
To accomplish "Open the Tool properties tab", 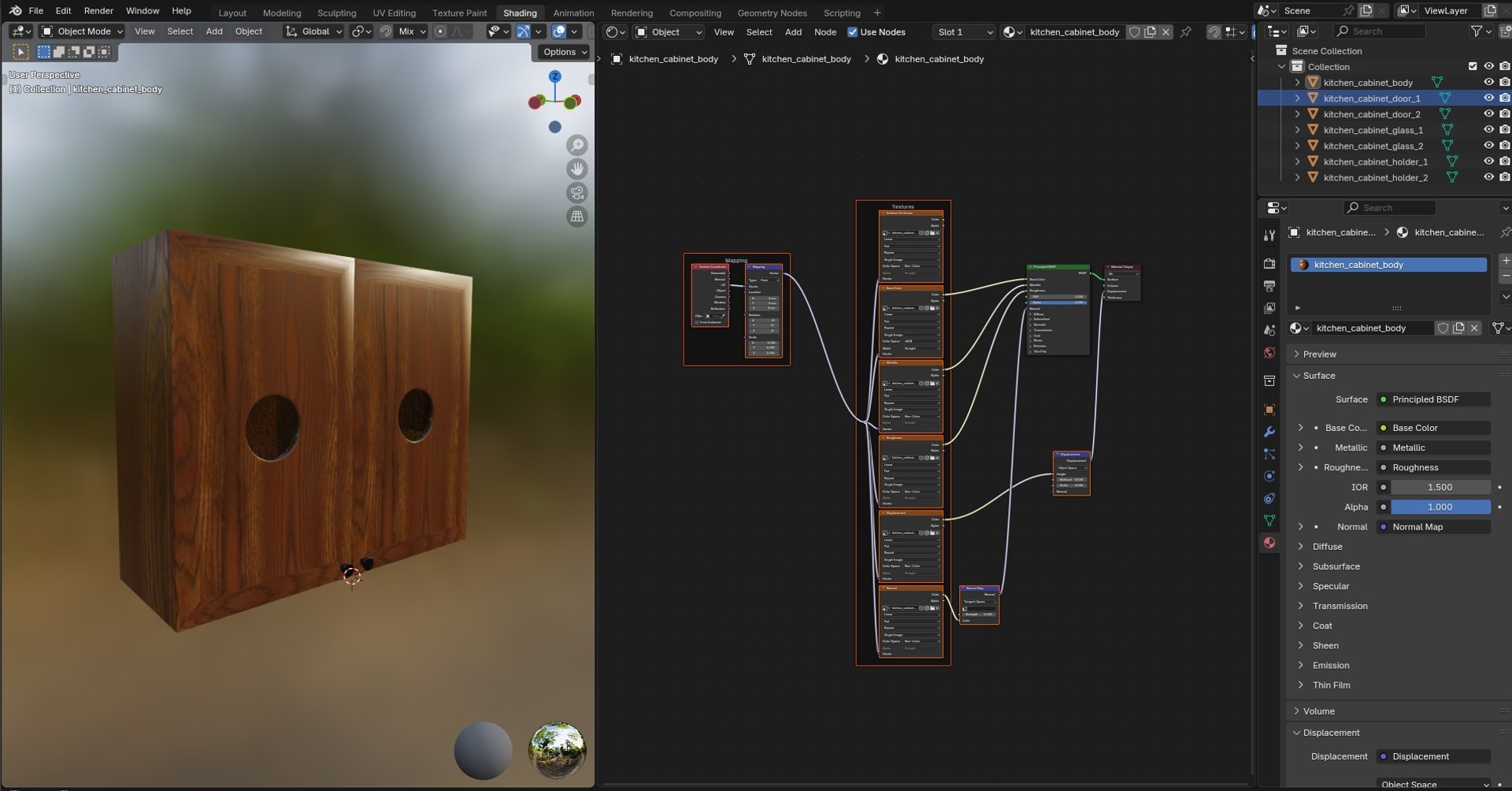I will point(1269,235).
